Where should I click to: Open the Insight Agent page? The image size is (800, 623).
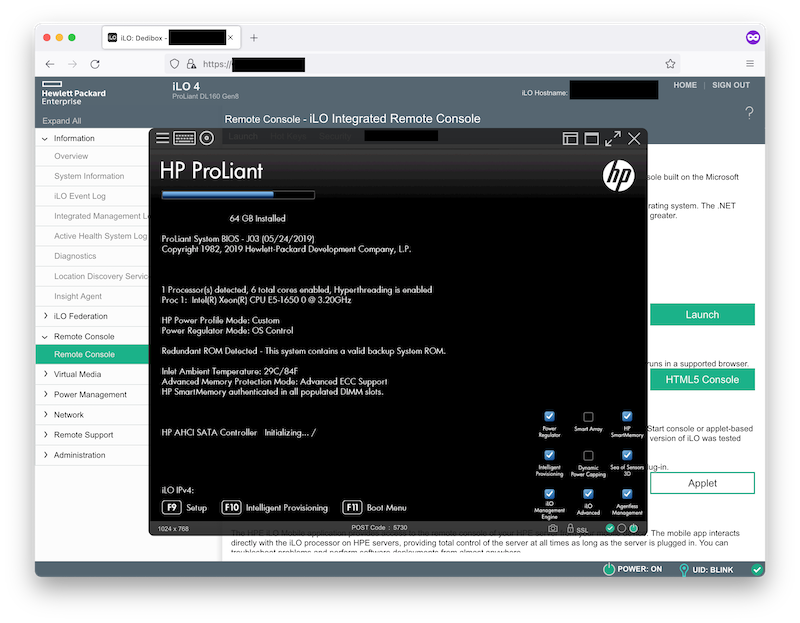tap(78, 296)
